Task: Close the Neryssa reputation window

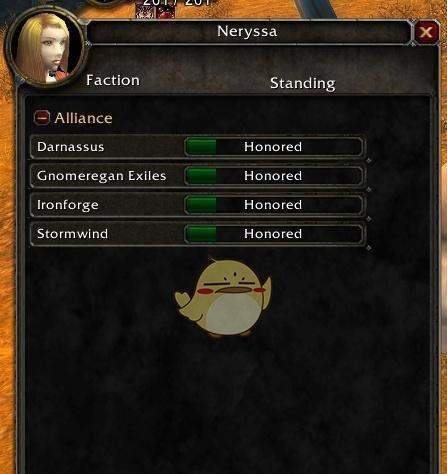Action: tap(426, 32)
